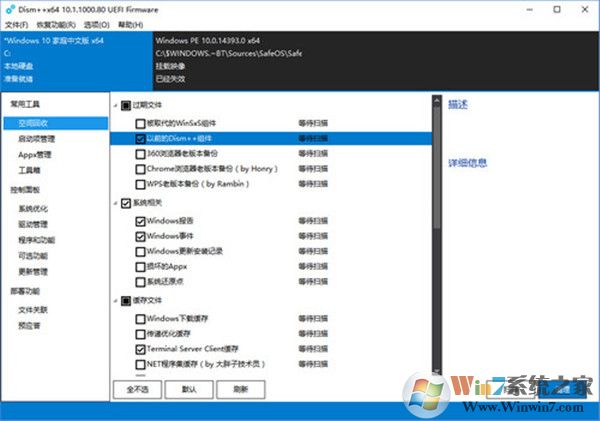
Task: Click the Terminal Server Client缓存 row label
Action: (x=192, y=349)
